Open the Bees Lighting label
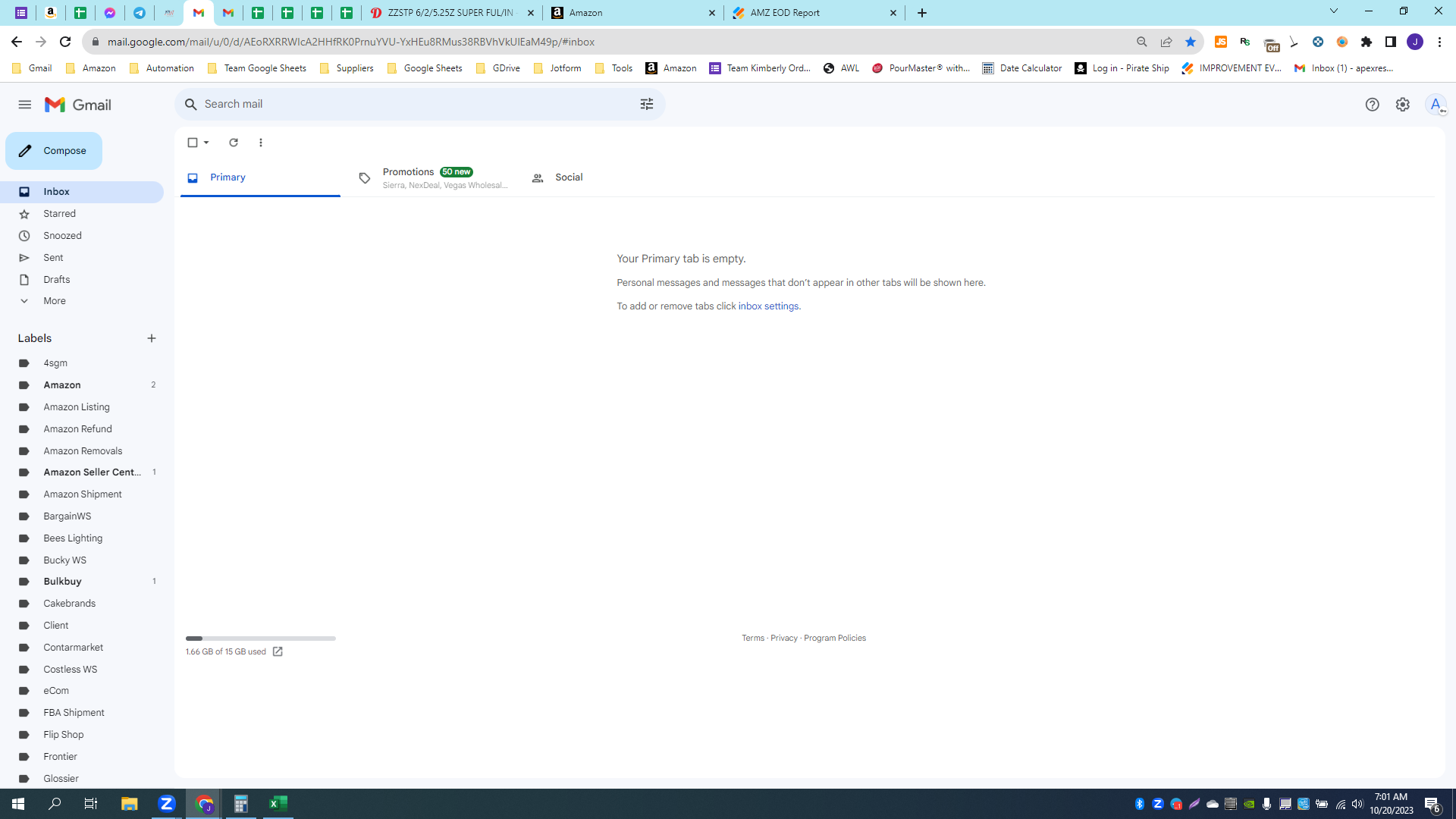The height and width of the screenshot is (819, 1456). [x=82, y=538]
